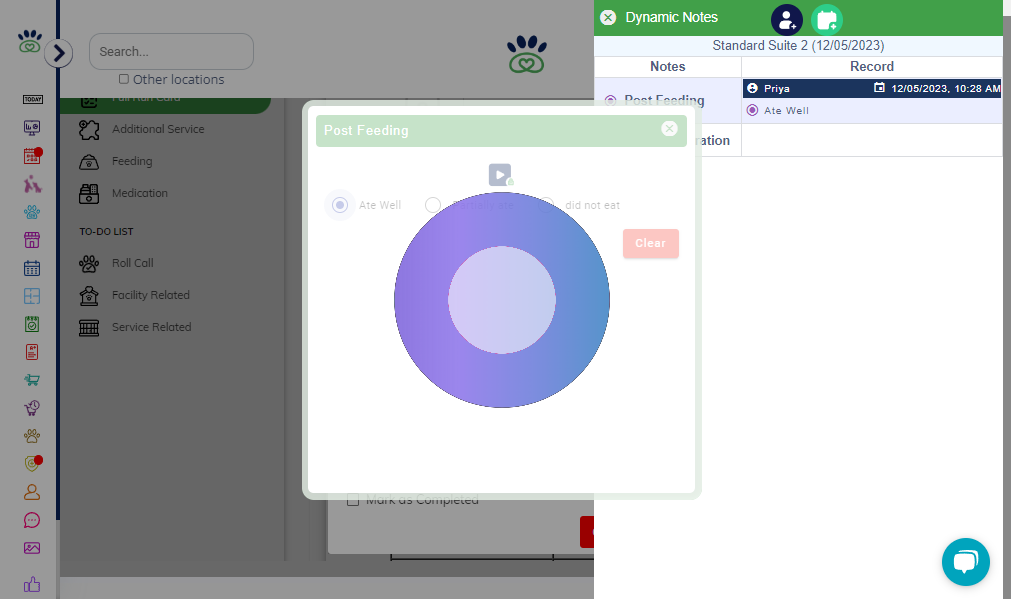This screenshot has height=599, width=1011.
Task: Open the pink chat bubble sidebar icon
Action: click(x=32, y=520)
